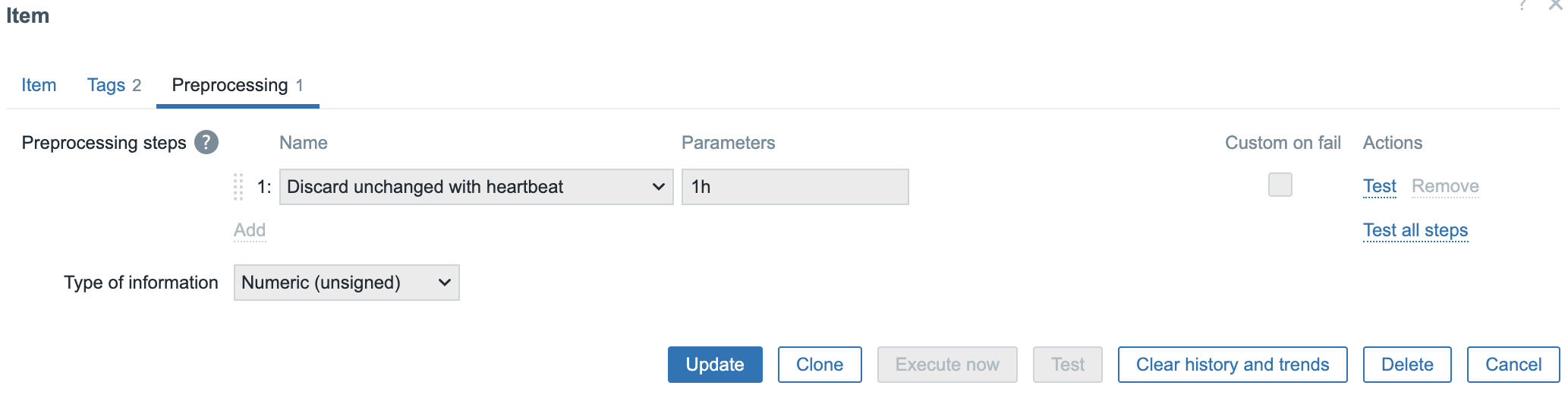Click the Test link for step 1
Image resolution: width=1568 pixels, height=395 pixels.
tap(1380, 186)
